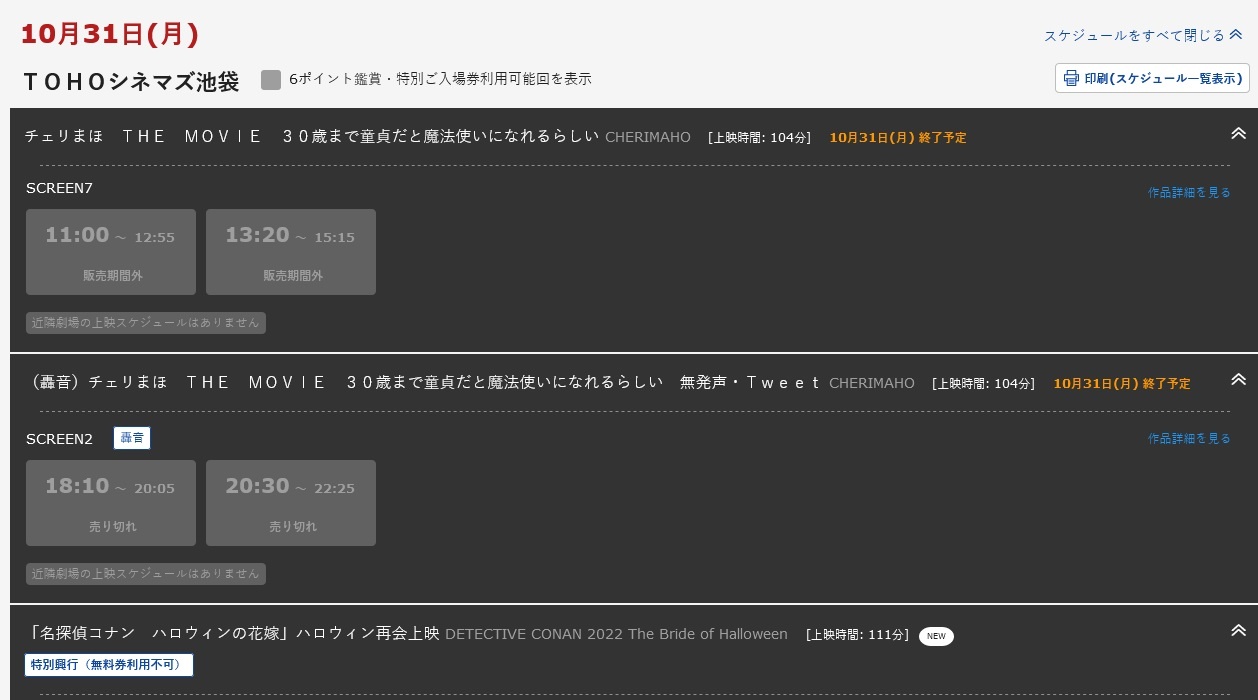Click the チェリまほ THE MOVIE title heading
Screen dimensions: 1258x700
pyautogui.click(x=312, y=136)
